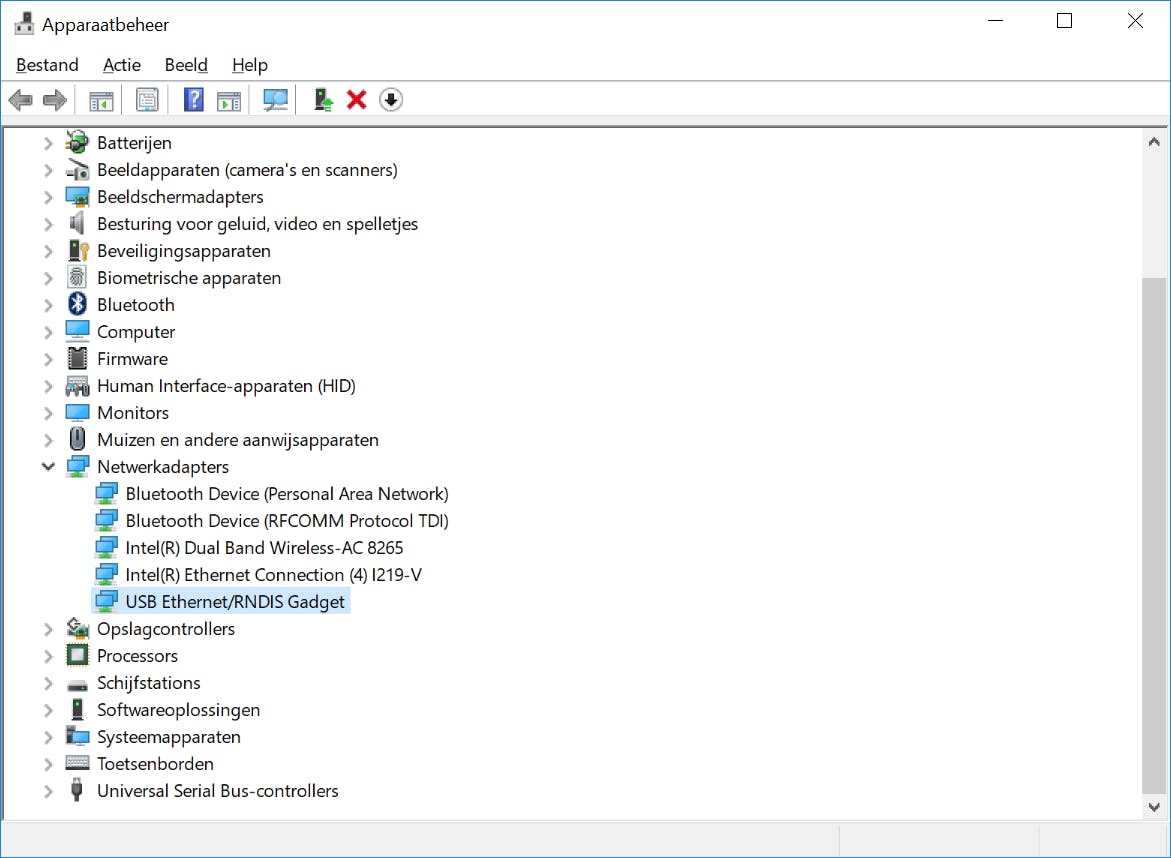Maximize the Apparaatbeheer window

[1064, 21]
